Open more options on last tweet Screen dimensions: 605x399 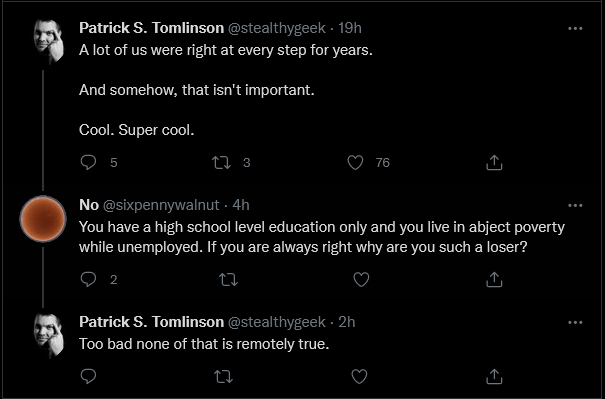[x=575, y=322]
